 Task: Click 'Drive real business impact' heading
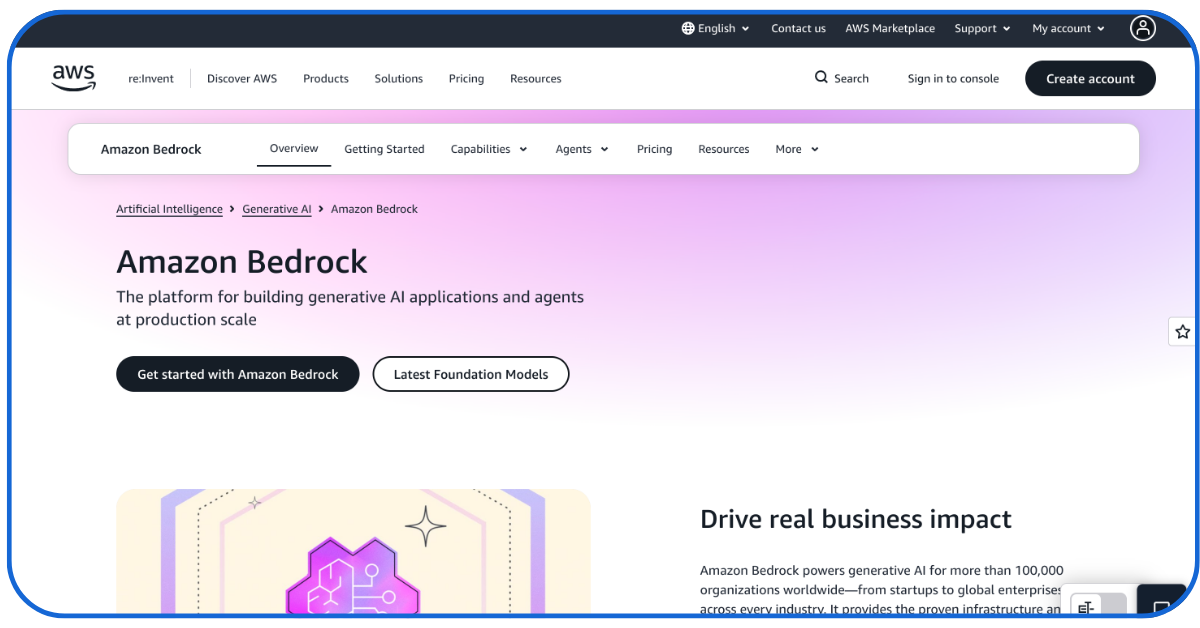click(x=856, y=519)
